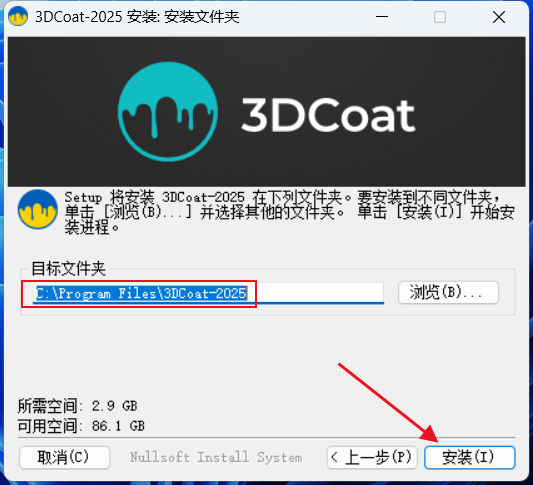
Task: Click the 目标文件夹 group label
Action: coord(69,269)
